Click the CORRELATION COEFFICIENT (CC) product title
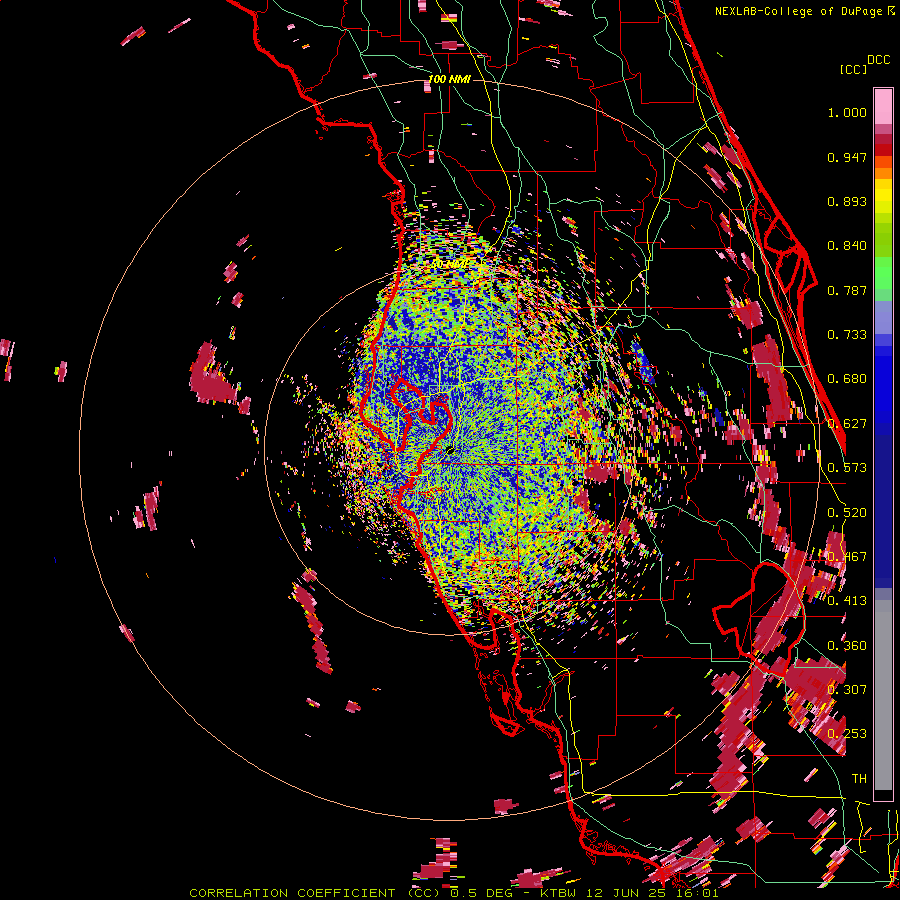 [316, 893]
